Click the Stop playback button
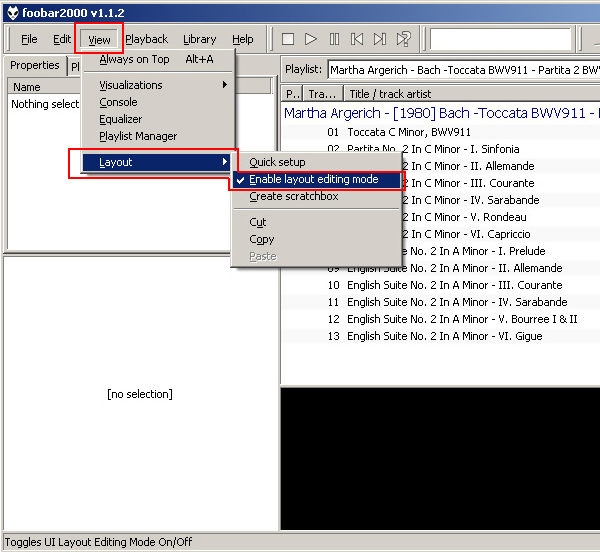 (288, 39)
